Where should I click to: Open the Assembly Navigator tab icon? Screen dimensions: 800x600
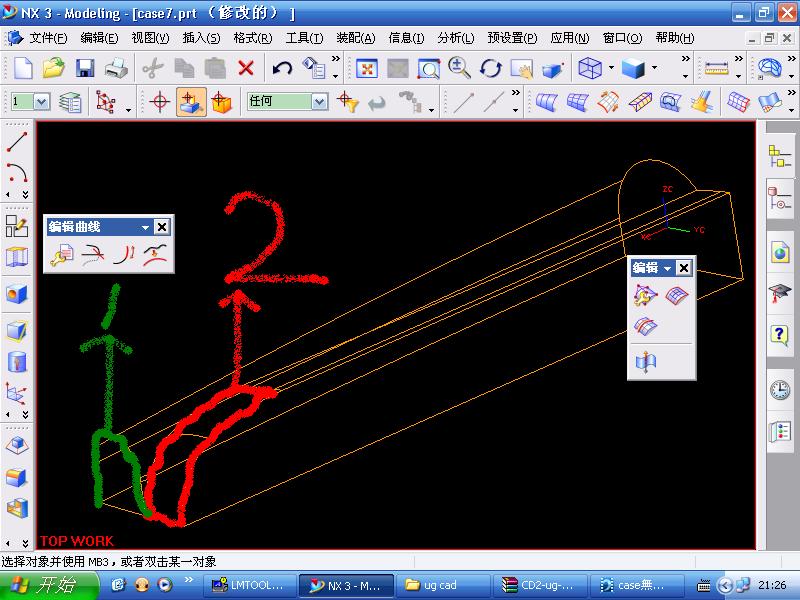(x=780, y=156)
